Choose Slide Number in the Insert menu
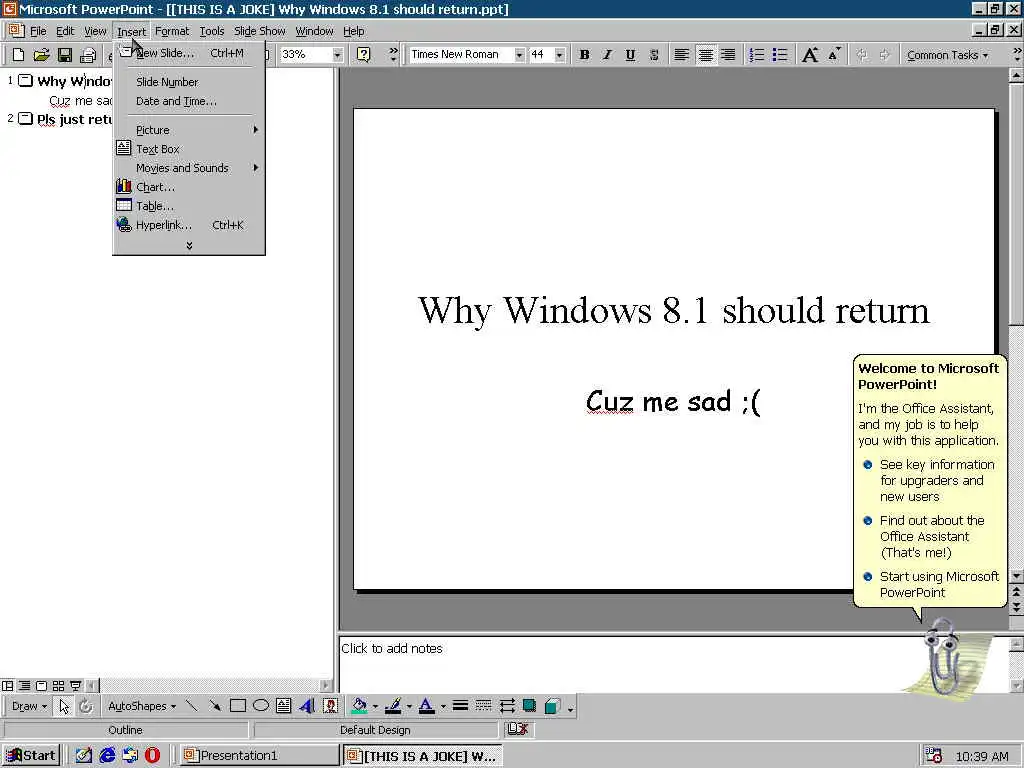Screen dimensions: 1024x768 click(189, 82)
